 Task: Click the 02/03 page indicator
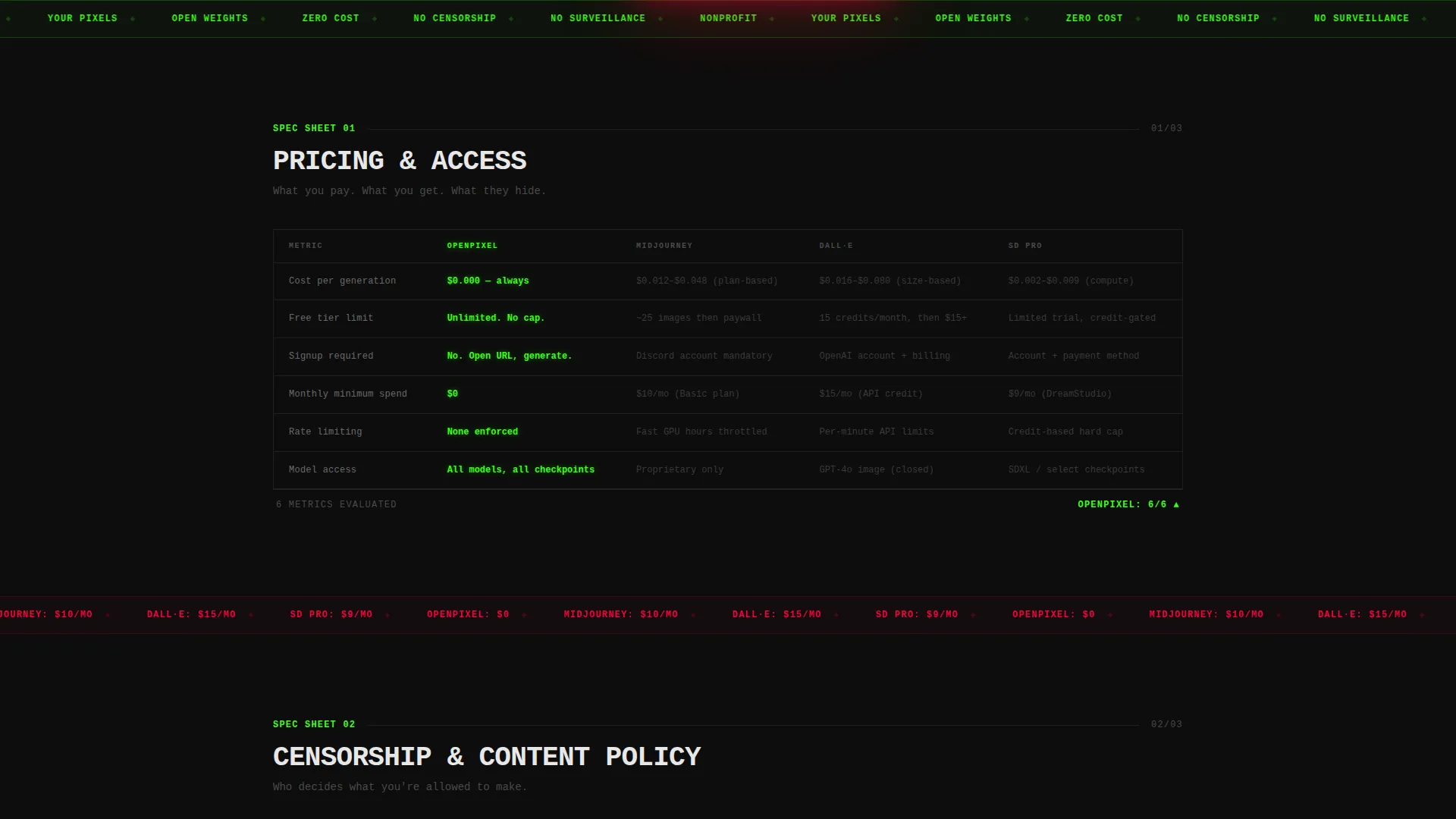[x=1166, y=724]
